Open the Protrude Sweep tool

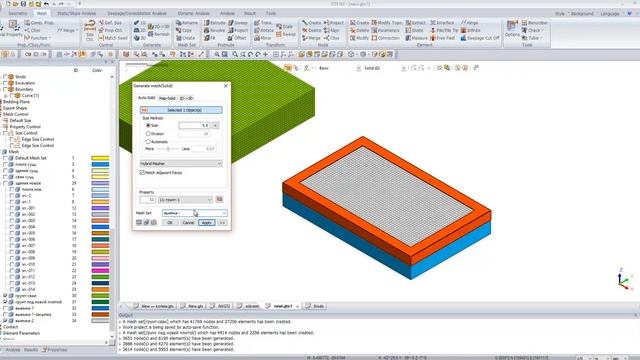[238, 23]
